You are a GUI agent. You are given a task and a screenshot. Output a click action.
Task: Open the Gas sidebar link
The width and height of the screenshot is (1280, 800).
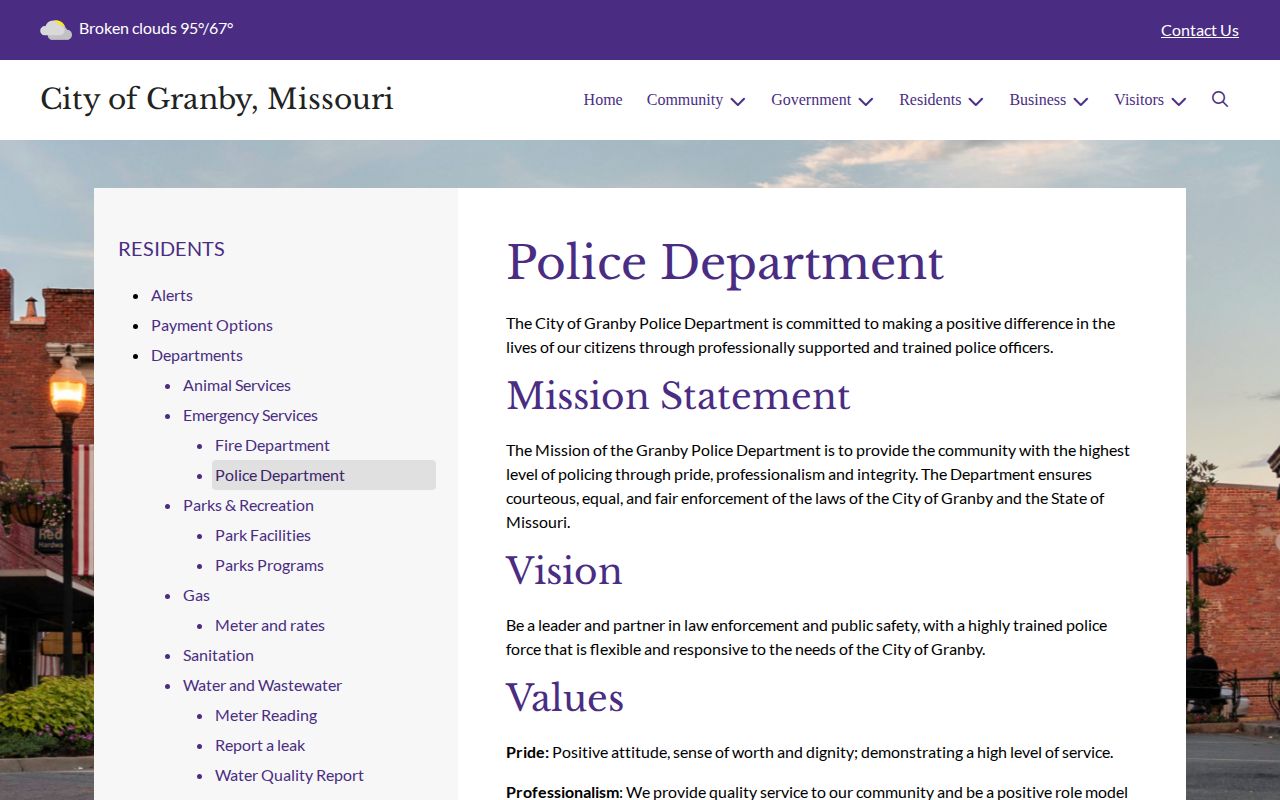[196, 595]
